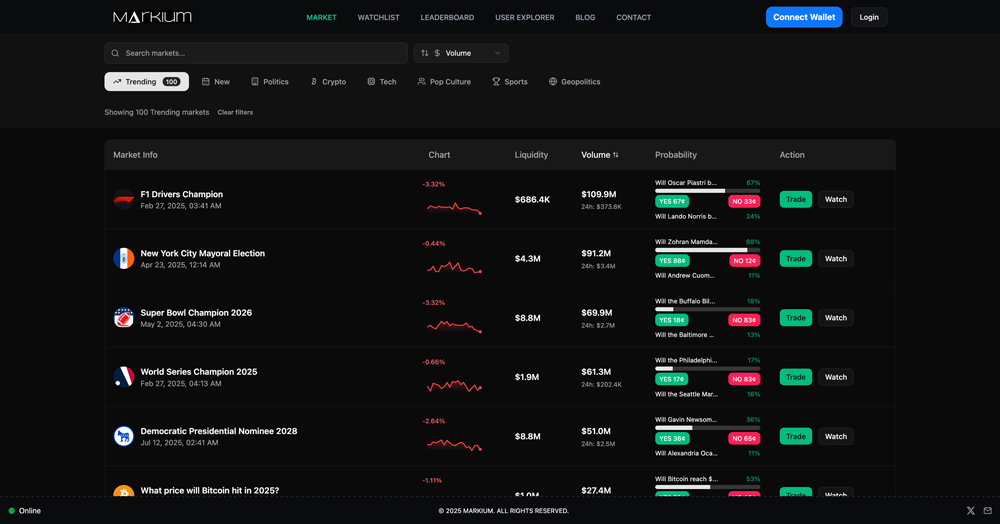The width and height of the screenshot is (1000, 524).
Task: Click the search magnifier icon
Action: coord(115,53)
